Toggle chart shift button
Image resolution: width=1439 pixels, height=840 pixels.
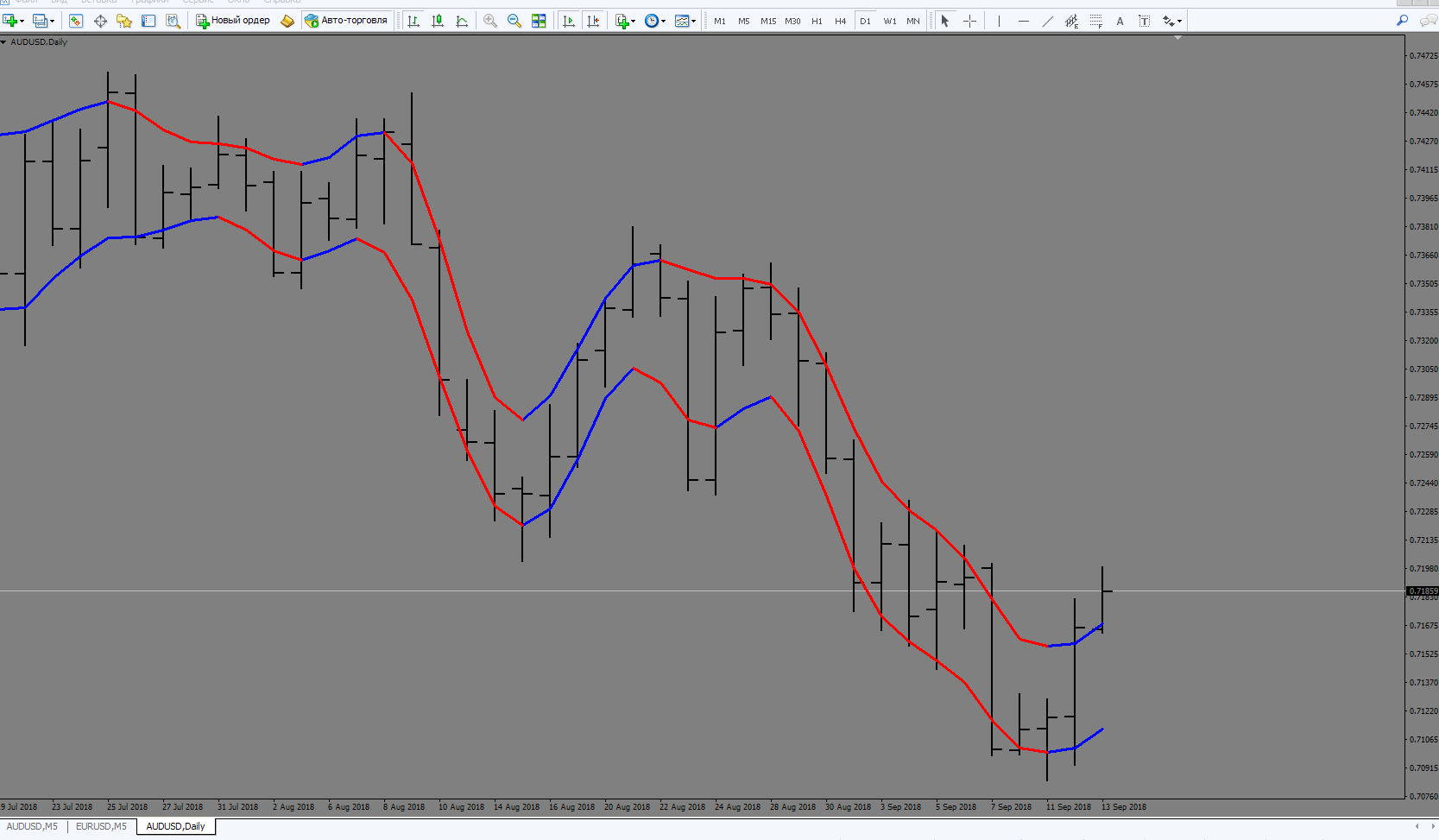click(x=593, y=21)
